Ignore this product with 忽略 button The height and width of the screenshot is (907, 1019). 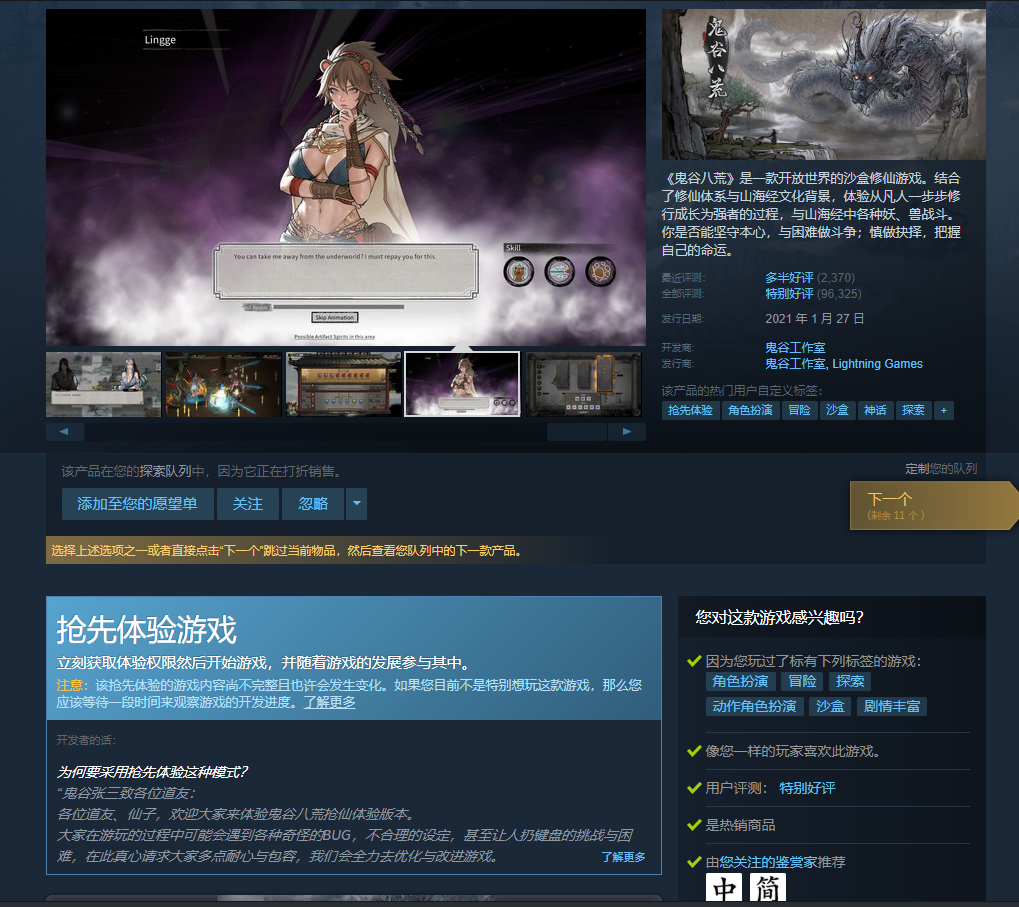tap(313, 504)
